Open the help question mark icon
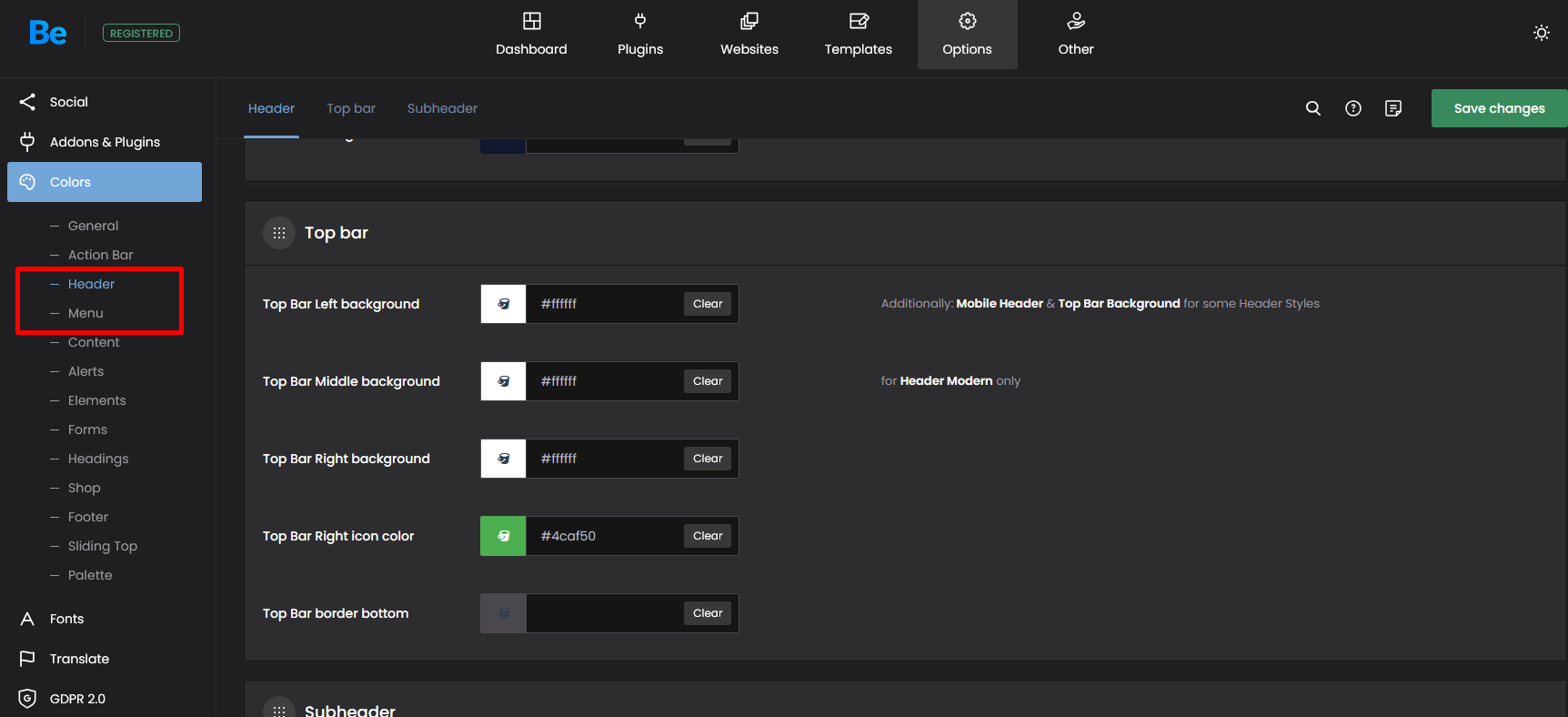 click(1352, 108)
